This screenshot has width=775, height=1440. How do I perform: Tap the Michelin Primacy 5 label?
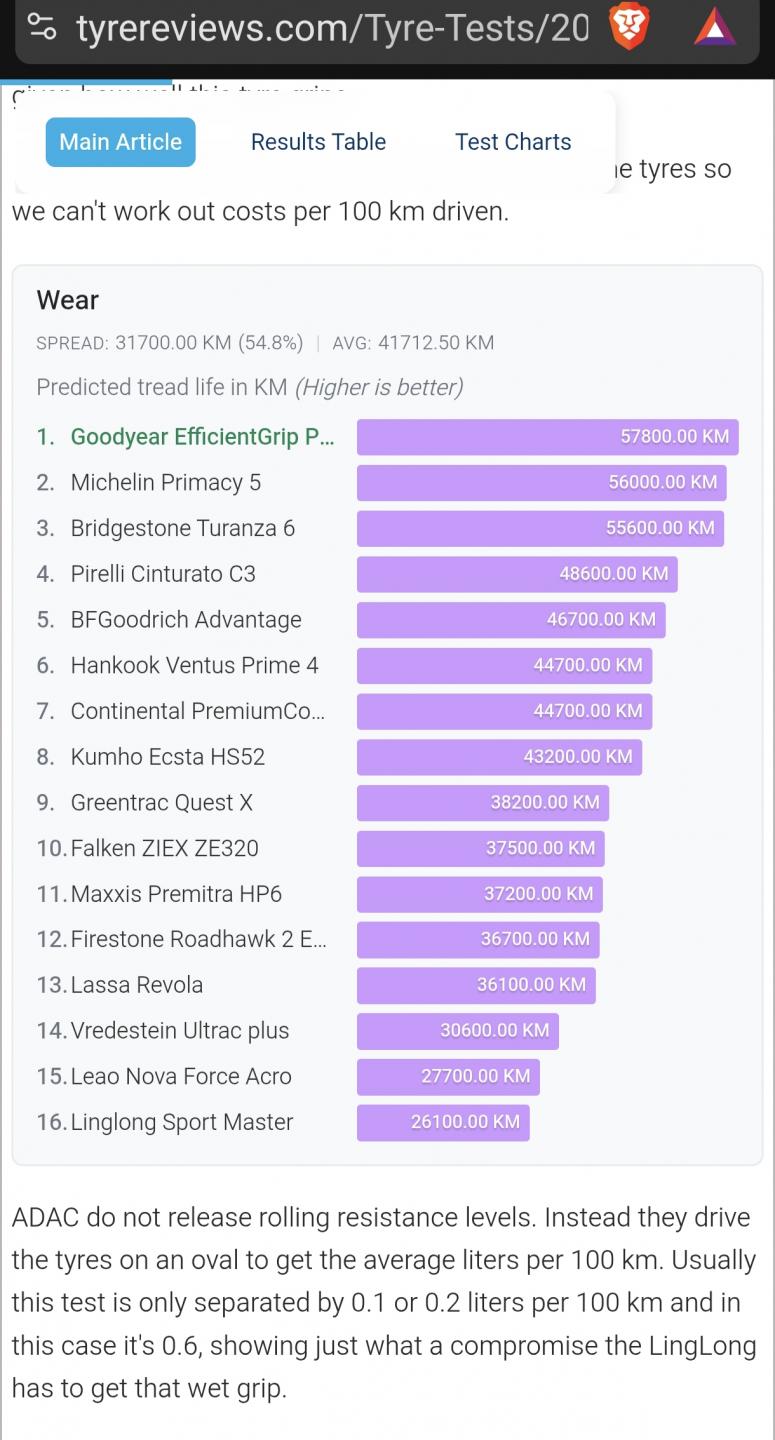pyautogui.click(x=165, y=483)
